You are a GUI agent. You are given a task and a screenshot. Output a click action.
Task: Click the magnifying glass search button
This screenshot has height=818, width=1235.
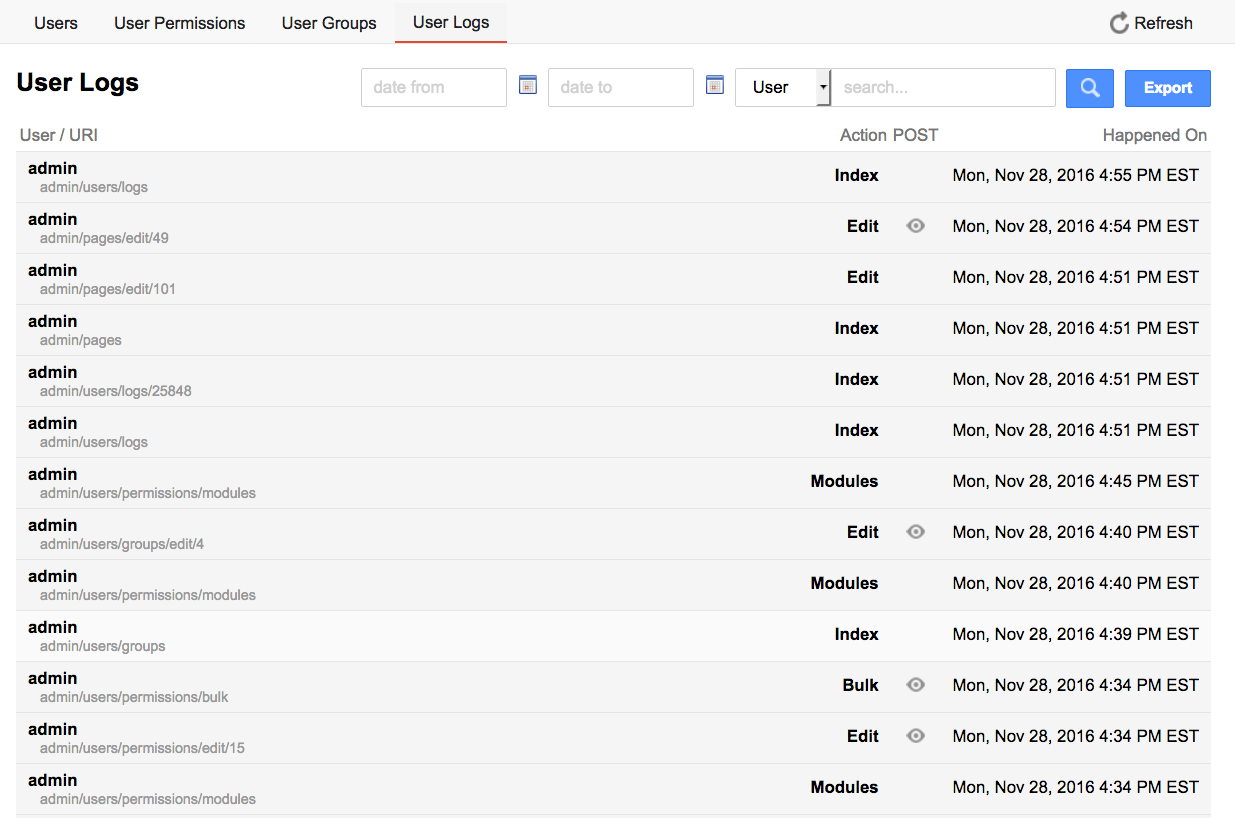point(1089,88)
